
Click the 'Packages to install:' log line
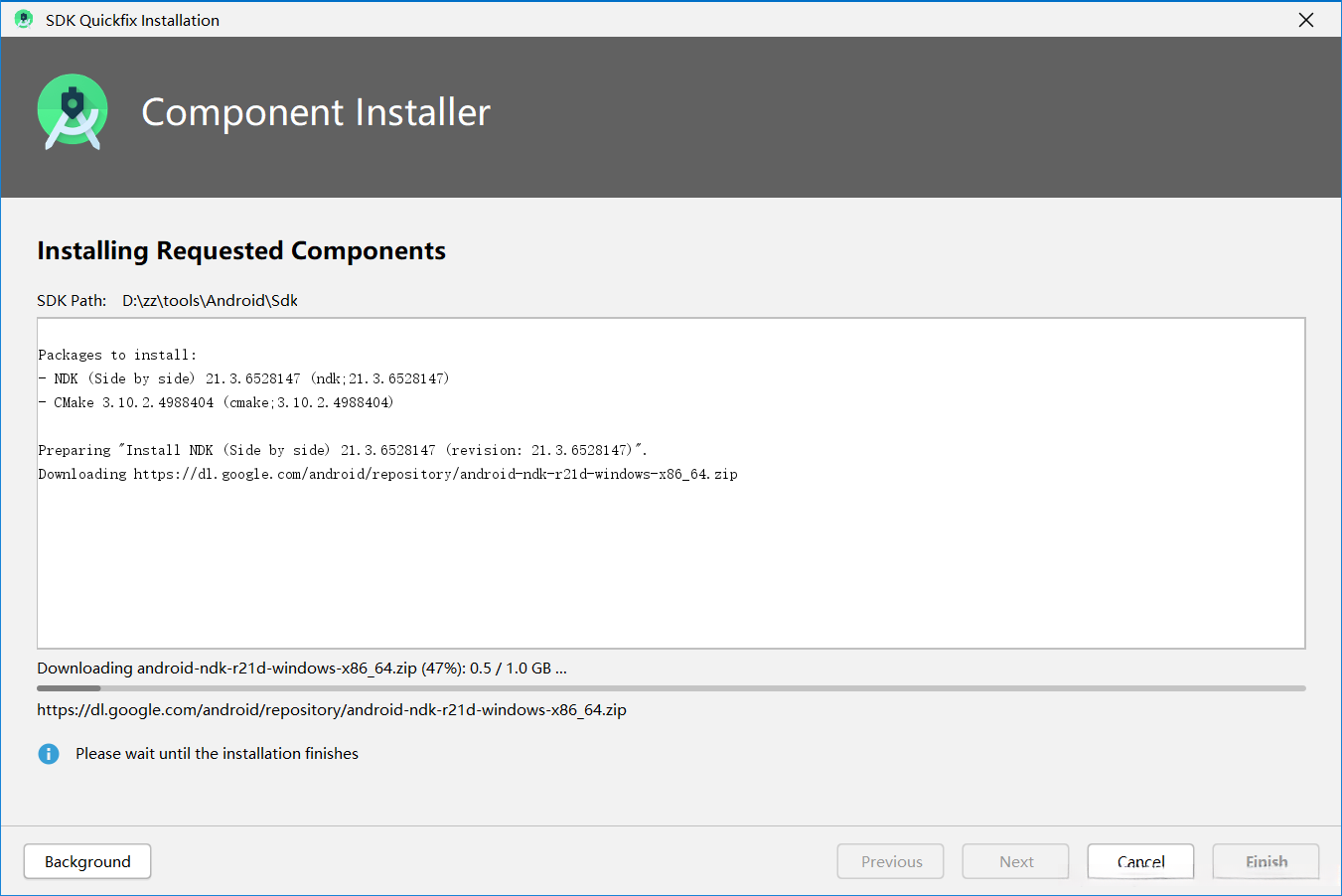[x=117, y=355]
